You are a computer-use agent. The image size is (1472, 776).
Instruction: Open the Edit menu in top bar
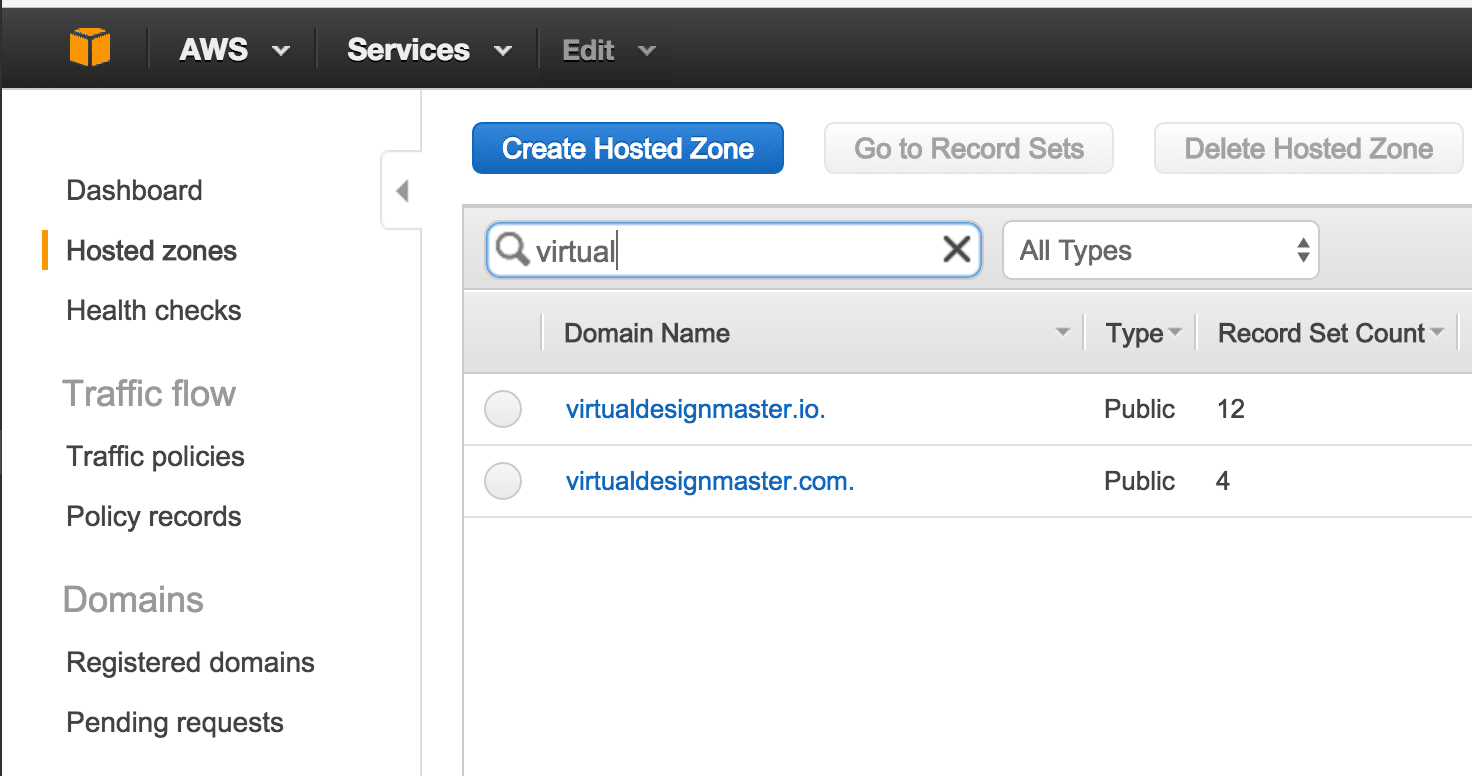click(608, 50)
